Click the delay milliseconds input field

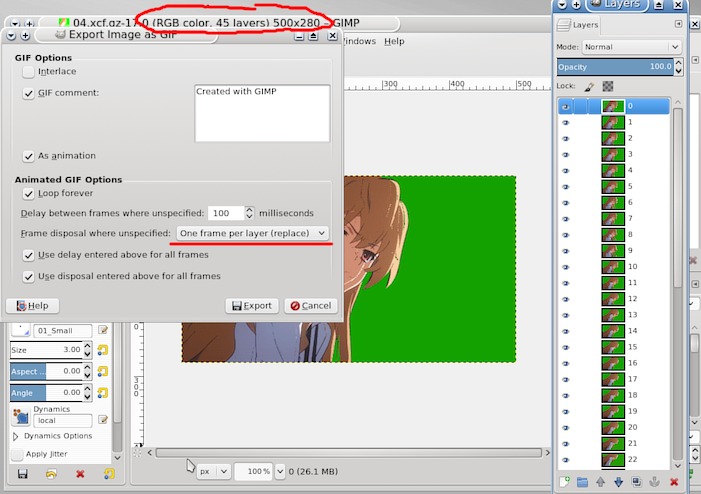coord(226,213)
